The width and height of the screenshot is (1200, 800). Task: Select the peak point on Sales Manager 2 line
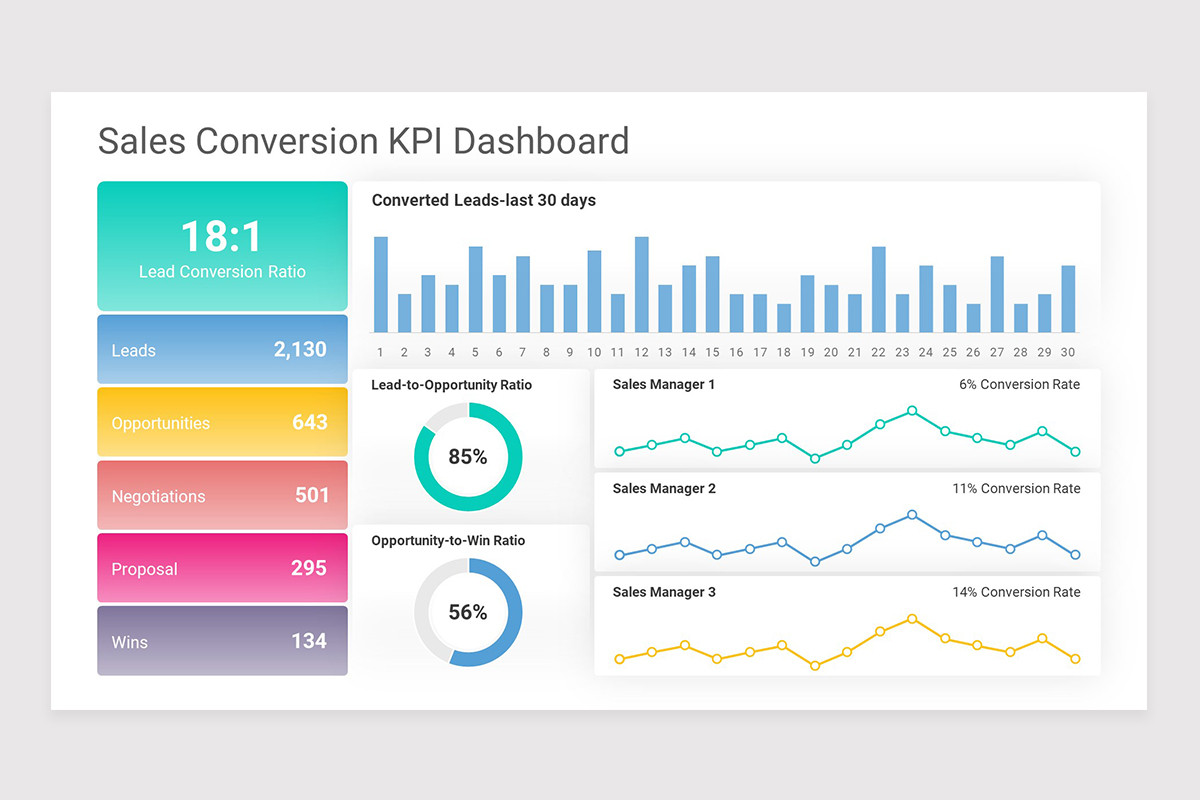tap(912, 515)
